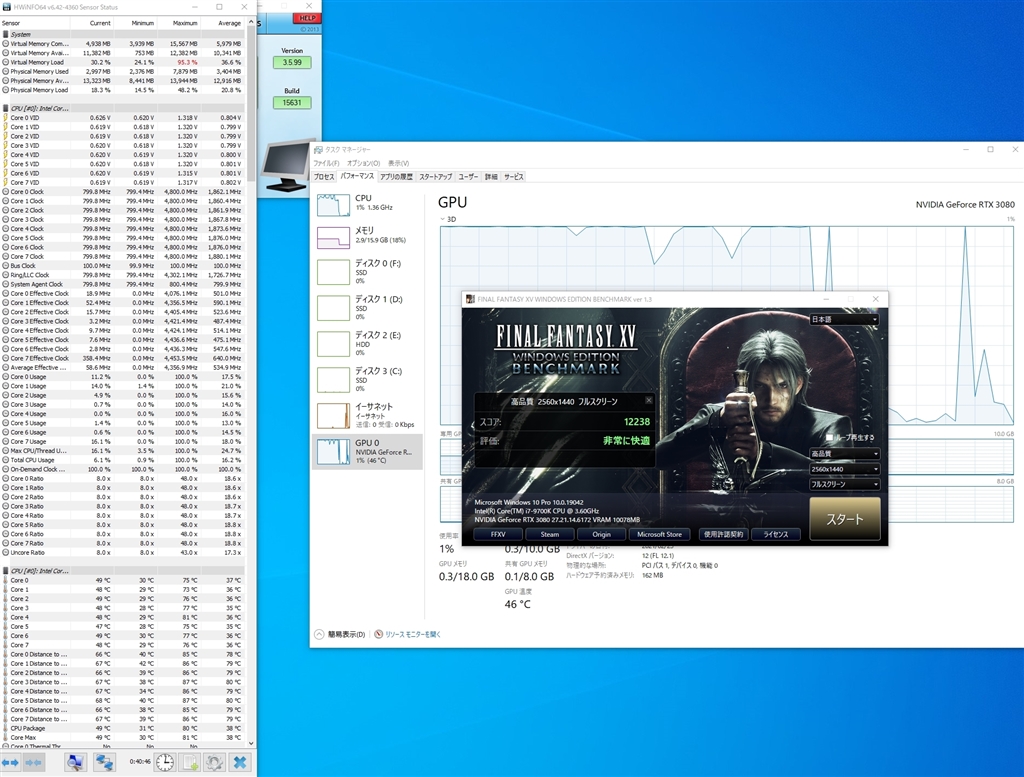Open the 日本語 language dropdown
Viewport: 1024px width, 777px height.
845,320
